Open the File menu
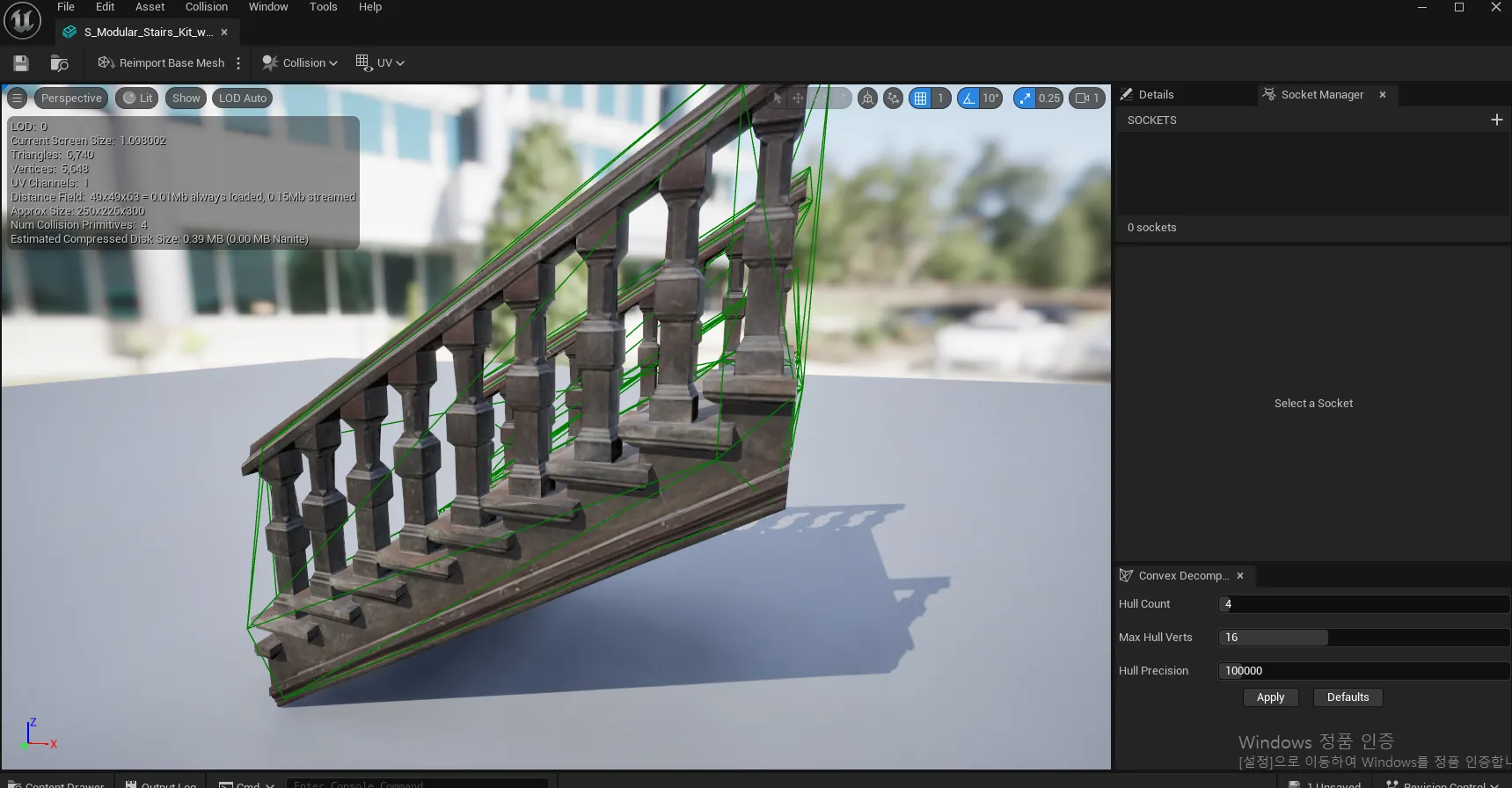The image size is (1512, 788). click(66, 7)
